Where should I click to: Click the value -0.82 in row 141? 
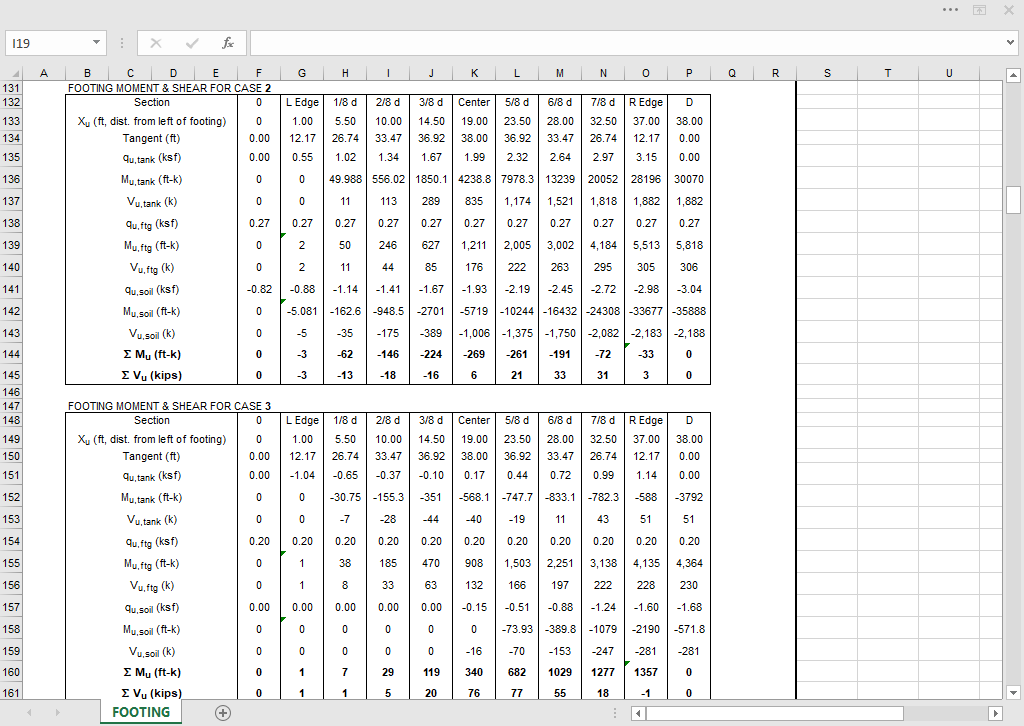259,289
